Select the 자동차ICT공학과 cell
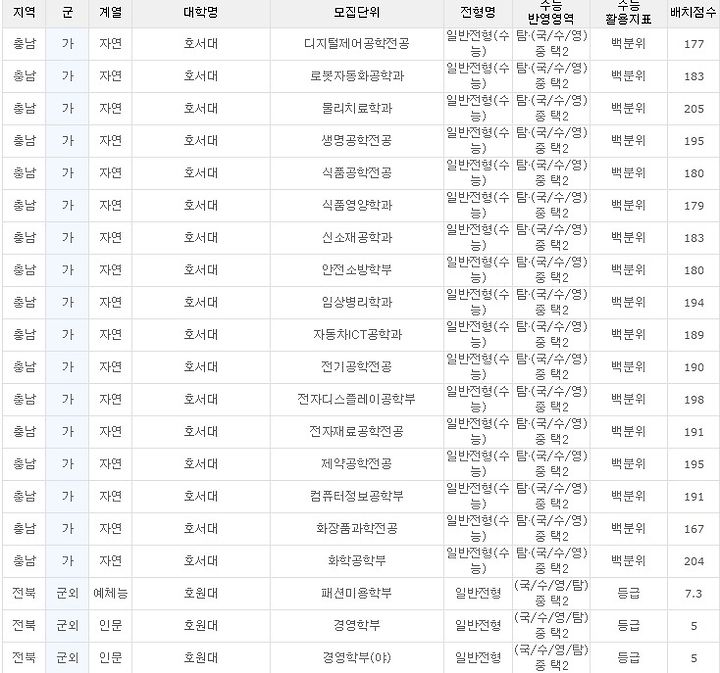The width and height of the screenshot is (720, 673). (x=357, y=335)
